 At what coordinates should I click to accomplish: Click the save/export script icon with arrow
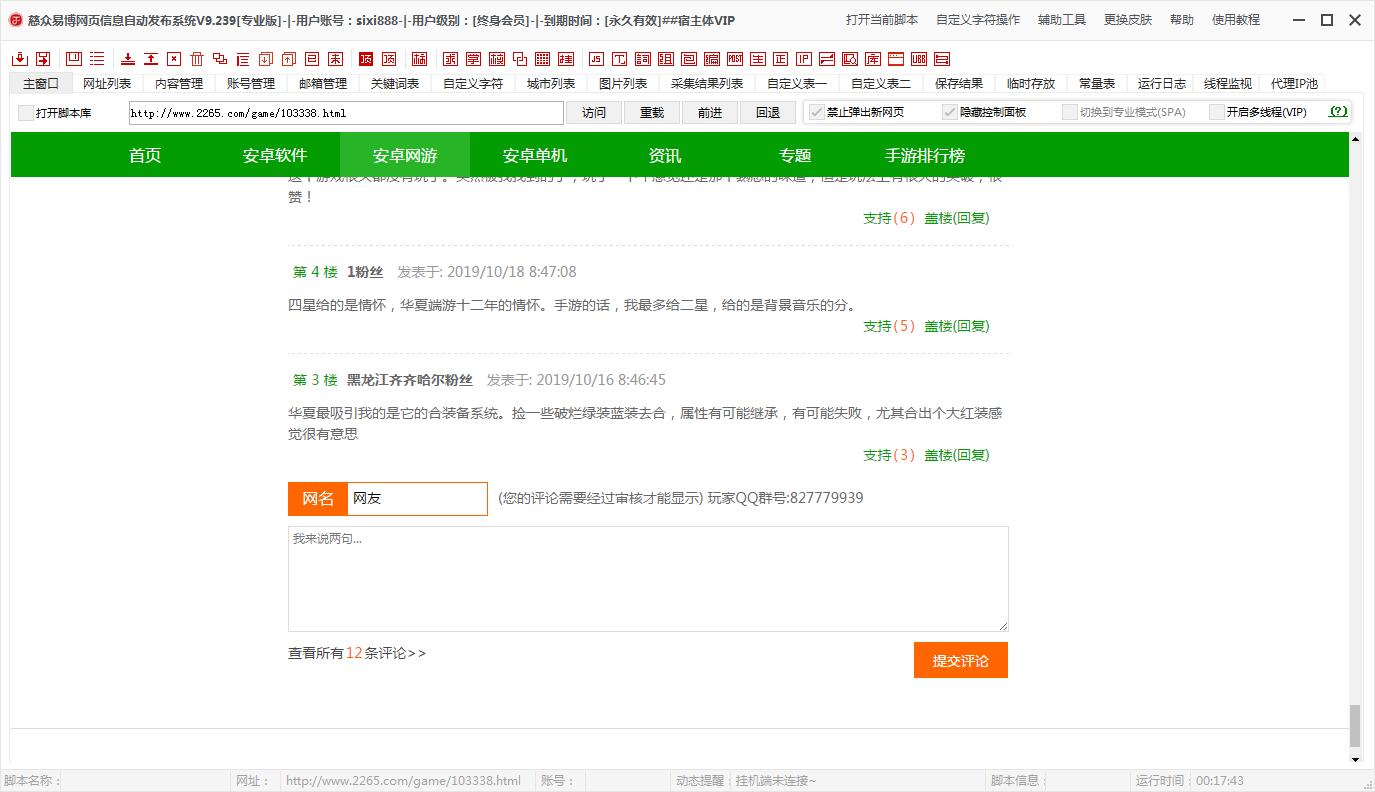(43, 59)
